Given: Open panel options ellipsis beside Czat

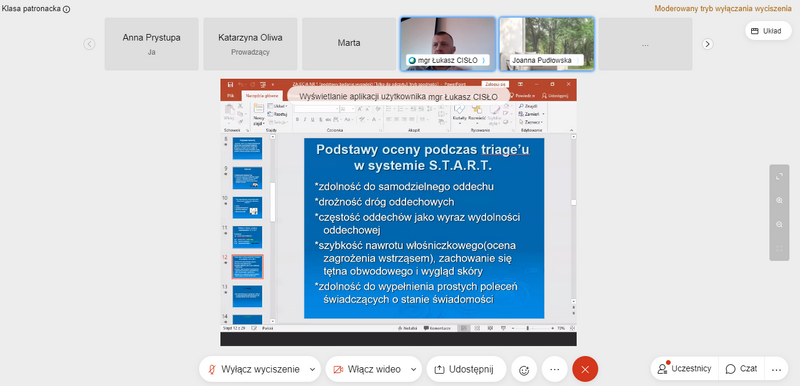Looking at the screenshot, I should 776,369.
